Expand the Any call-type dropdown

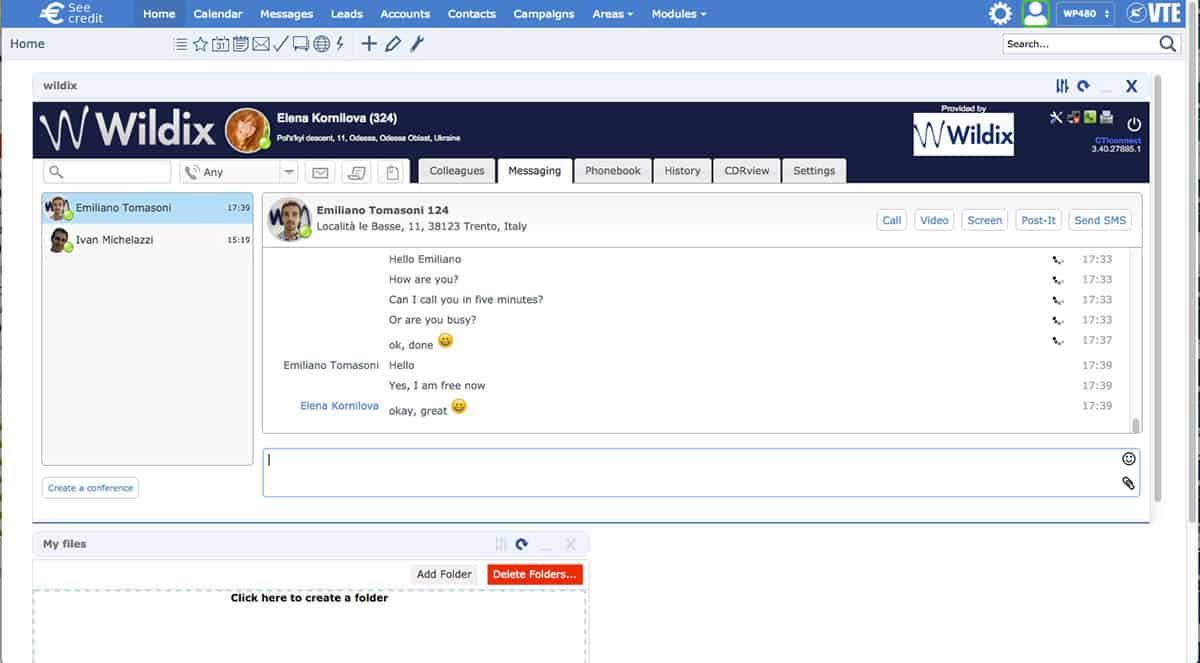click(x=289, y=172)
